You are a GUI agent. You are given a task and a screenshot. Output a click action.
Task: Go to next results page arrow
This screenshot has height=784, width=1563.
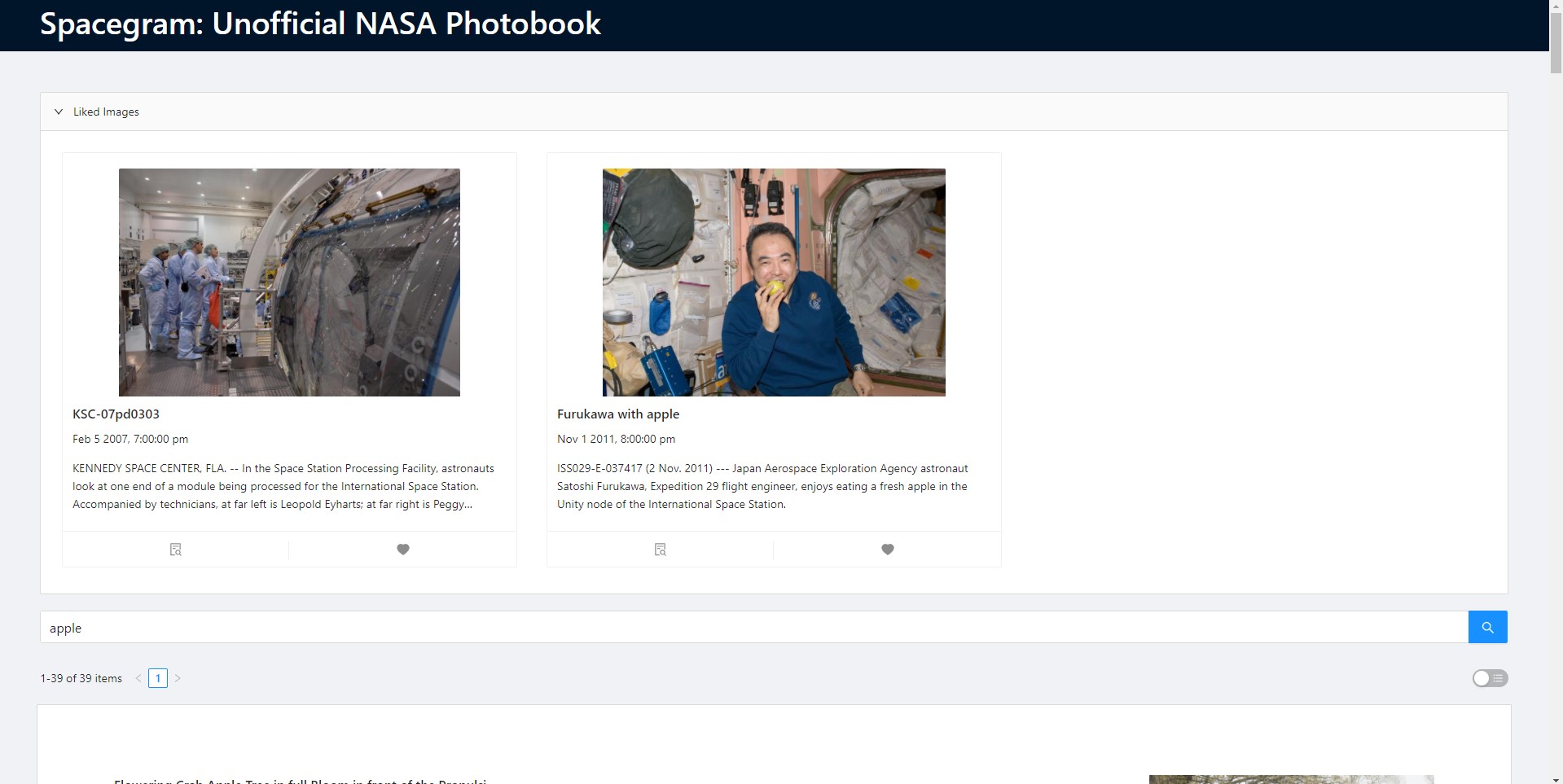tap(178, 678)
